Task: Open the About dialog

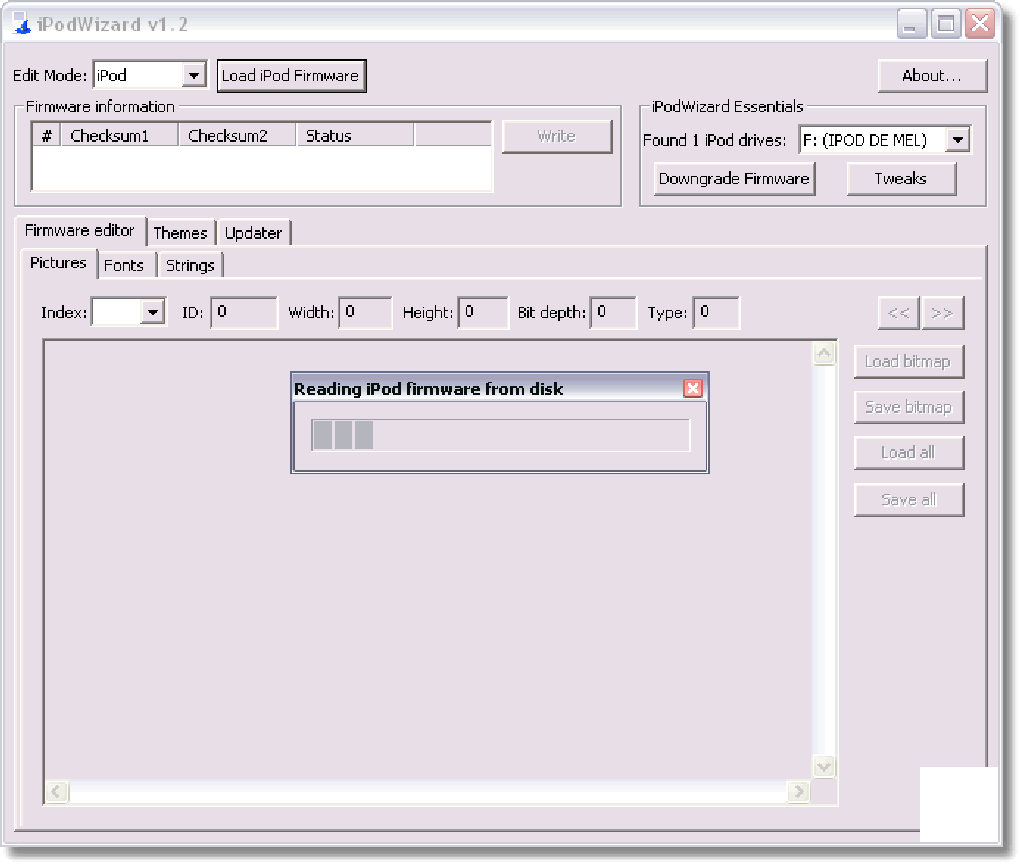Action: [x=932, y=75]
